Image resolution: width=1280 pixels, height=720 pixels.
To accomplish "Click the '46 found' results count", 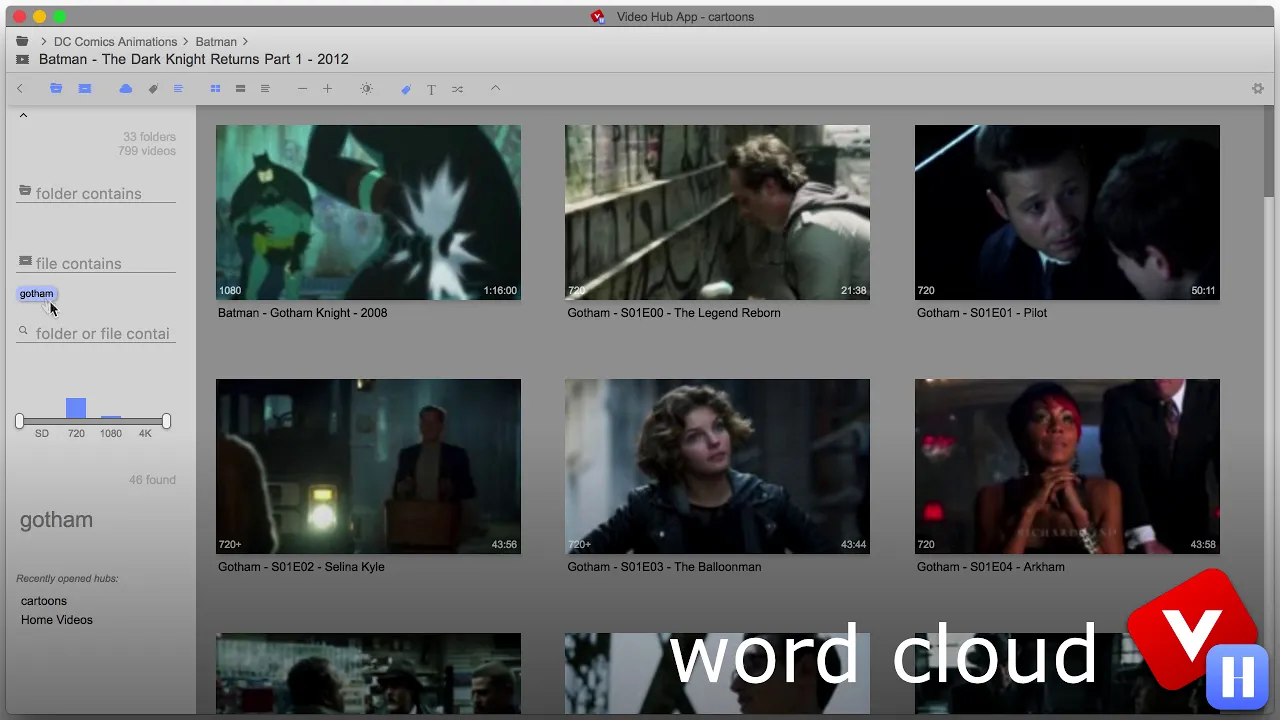I will pyautogui.click(x=152, y=480).
